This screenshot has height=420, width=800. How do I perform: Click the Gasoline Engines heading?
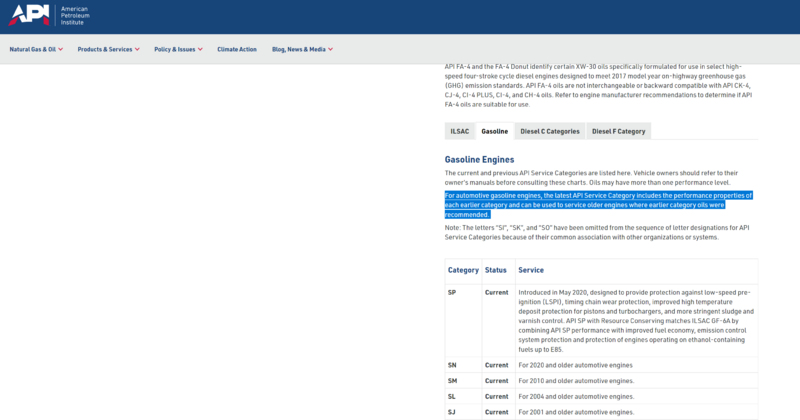tap(479, 160)
